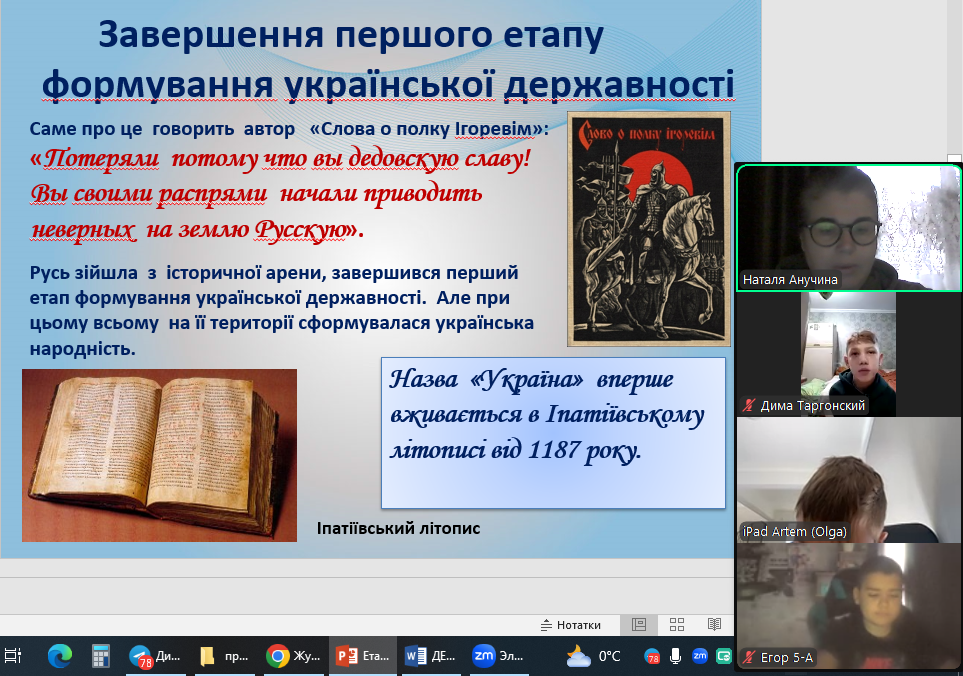This screenshot has width=963, height=676.
Task: Switch to the Word document on the taskbar
Action: (x=430, y=656)
